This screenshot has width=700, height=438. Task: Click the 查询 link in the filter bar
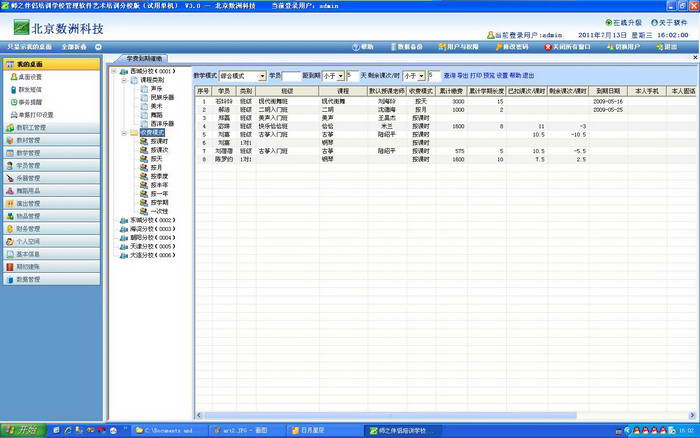click(x=449, y=76)
